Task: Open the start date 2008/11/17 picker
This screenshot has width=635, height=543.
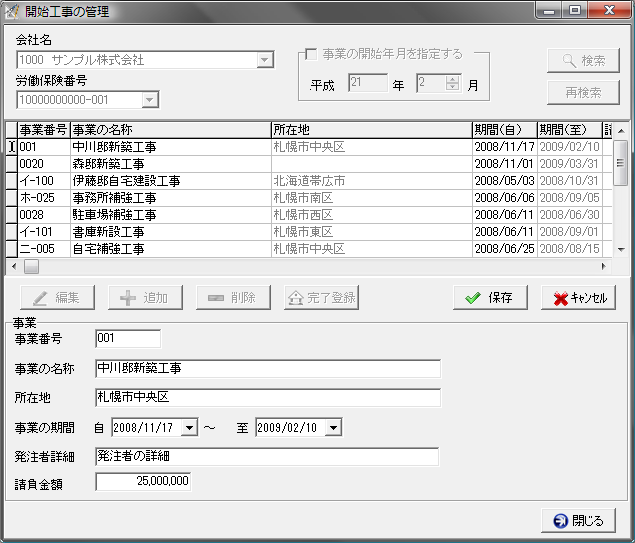Action: 190,428
